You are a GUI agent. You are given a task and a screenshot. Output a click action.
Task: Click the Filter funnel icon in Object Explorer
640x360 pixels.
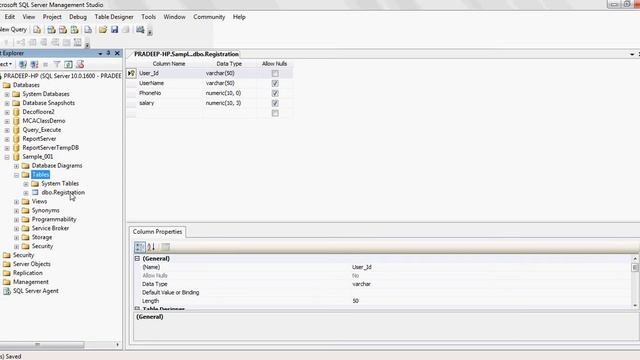[x=57, y=64]
